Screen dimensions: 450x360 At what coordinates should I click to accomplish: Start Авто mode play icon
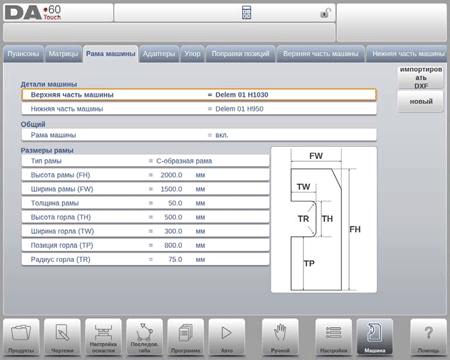coord(227,337)
